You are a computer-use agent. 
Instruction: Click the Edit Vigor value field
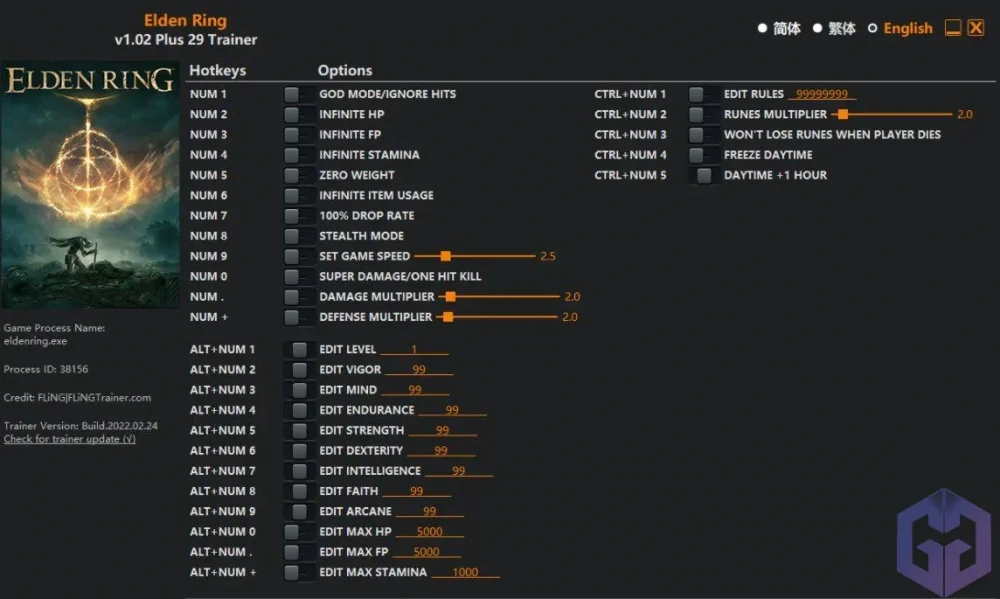click(x=419, y=370)
